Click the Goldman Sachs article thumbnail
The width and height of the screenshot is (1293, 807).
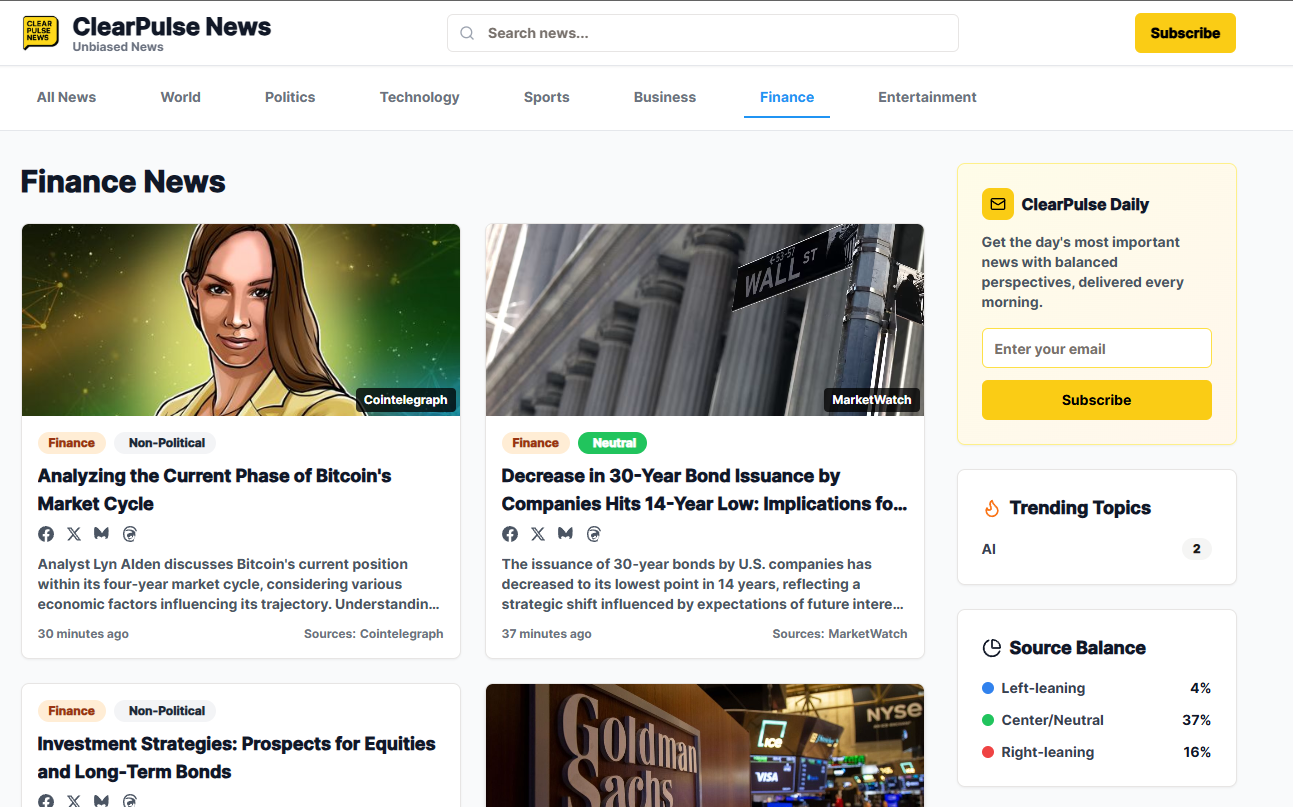coord(705,746)
